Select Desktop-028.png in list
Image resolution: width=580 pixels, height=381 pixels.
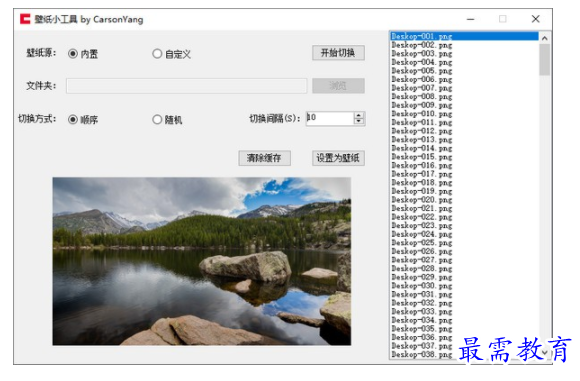point(422,269)
